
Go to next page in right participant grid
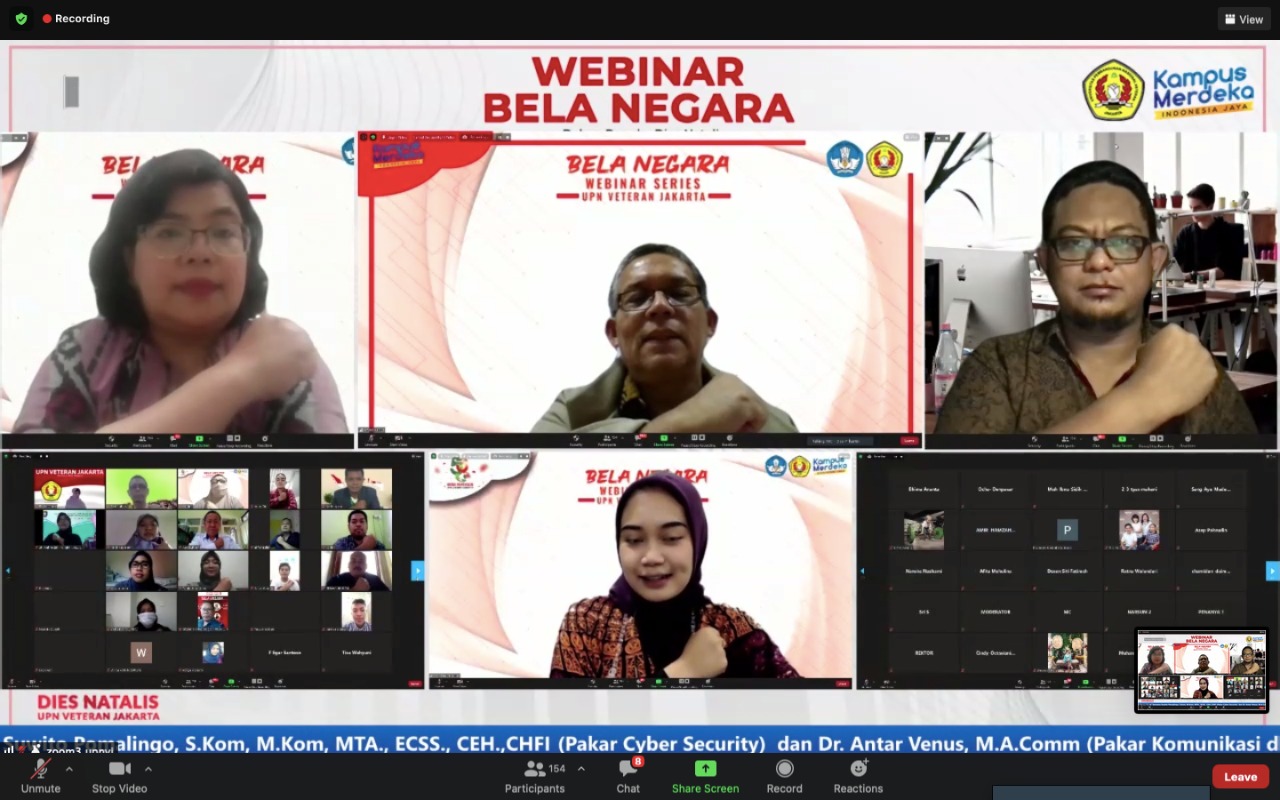point(1272,571)
